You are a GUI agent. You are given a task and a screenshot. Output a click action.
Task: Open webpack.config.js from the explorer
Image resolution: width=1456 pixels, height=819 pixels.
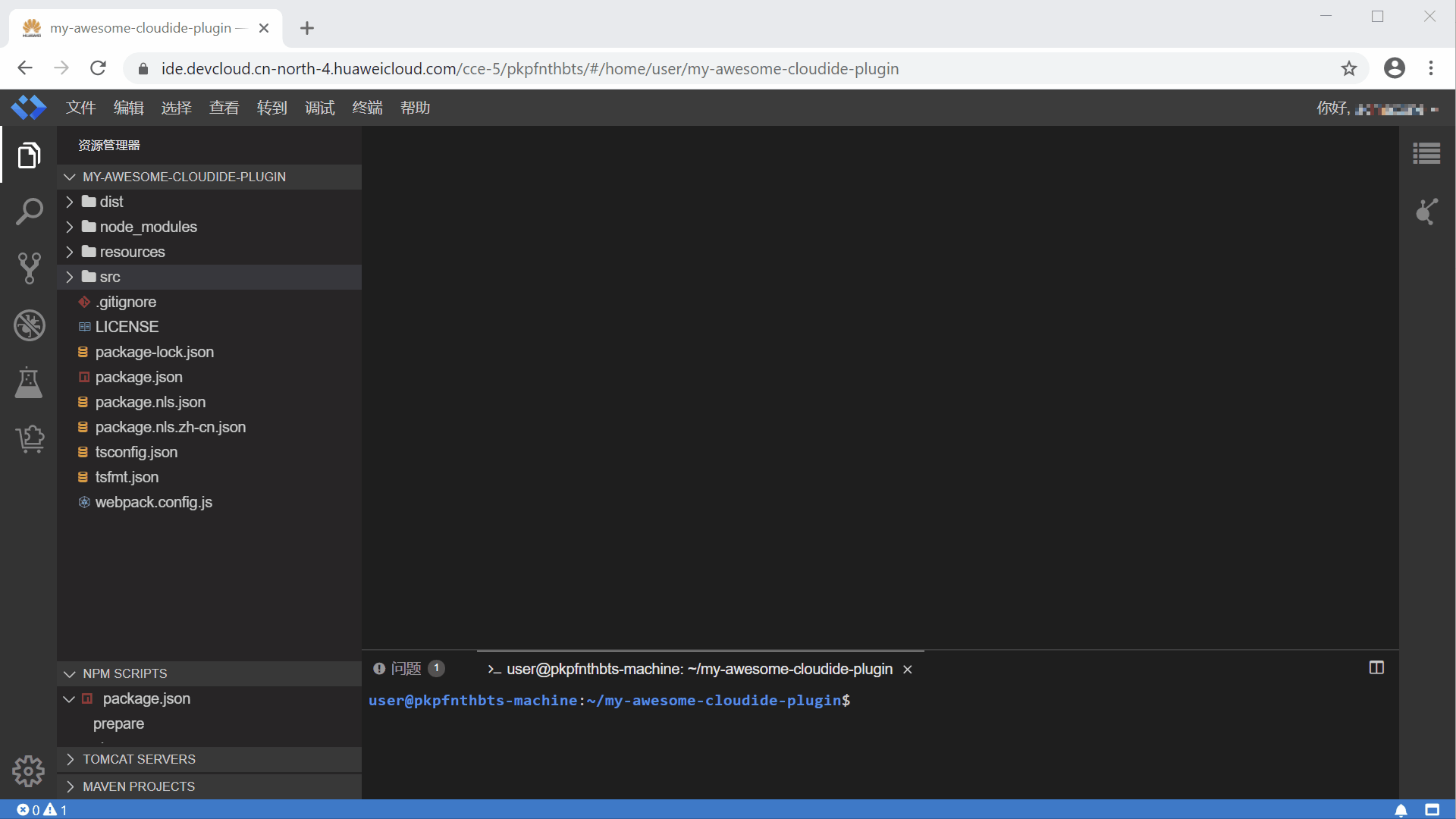point(154,502)
